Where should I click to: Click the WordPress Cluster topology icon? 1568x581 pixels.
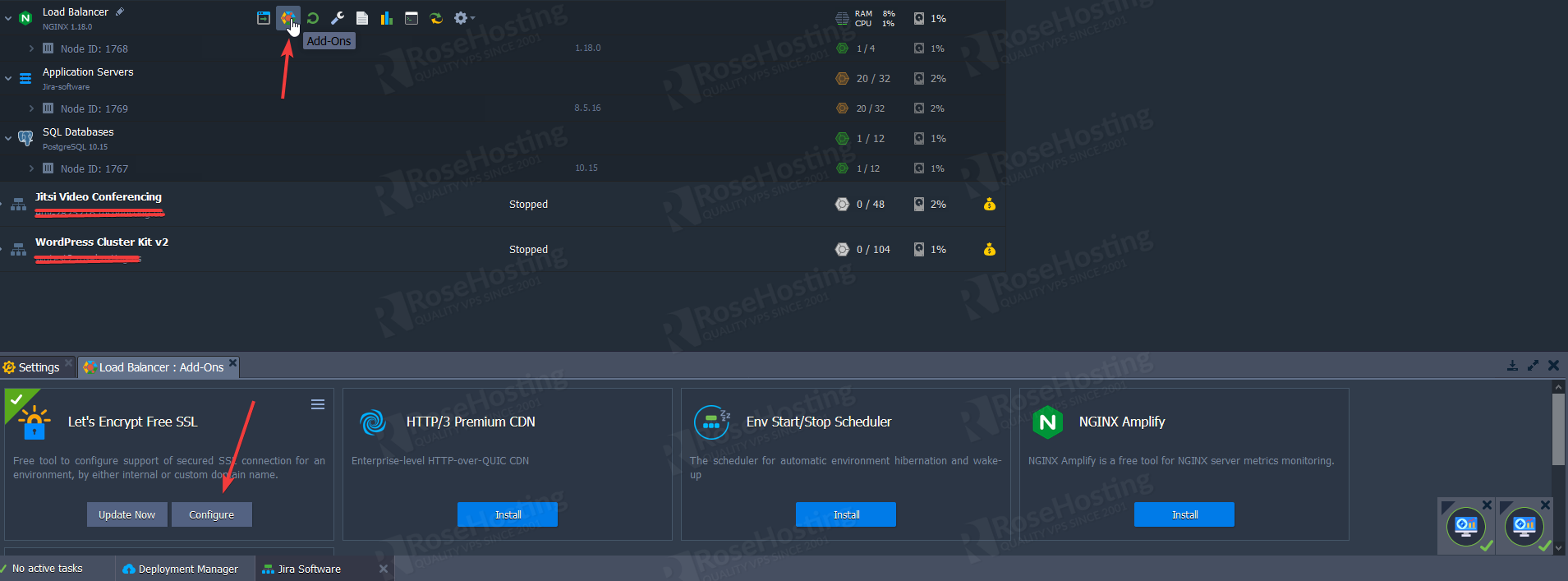(18, 249)
